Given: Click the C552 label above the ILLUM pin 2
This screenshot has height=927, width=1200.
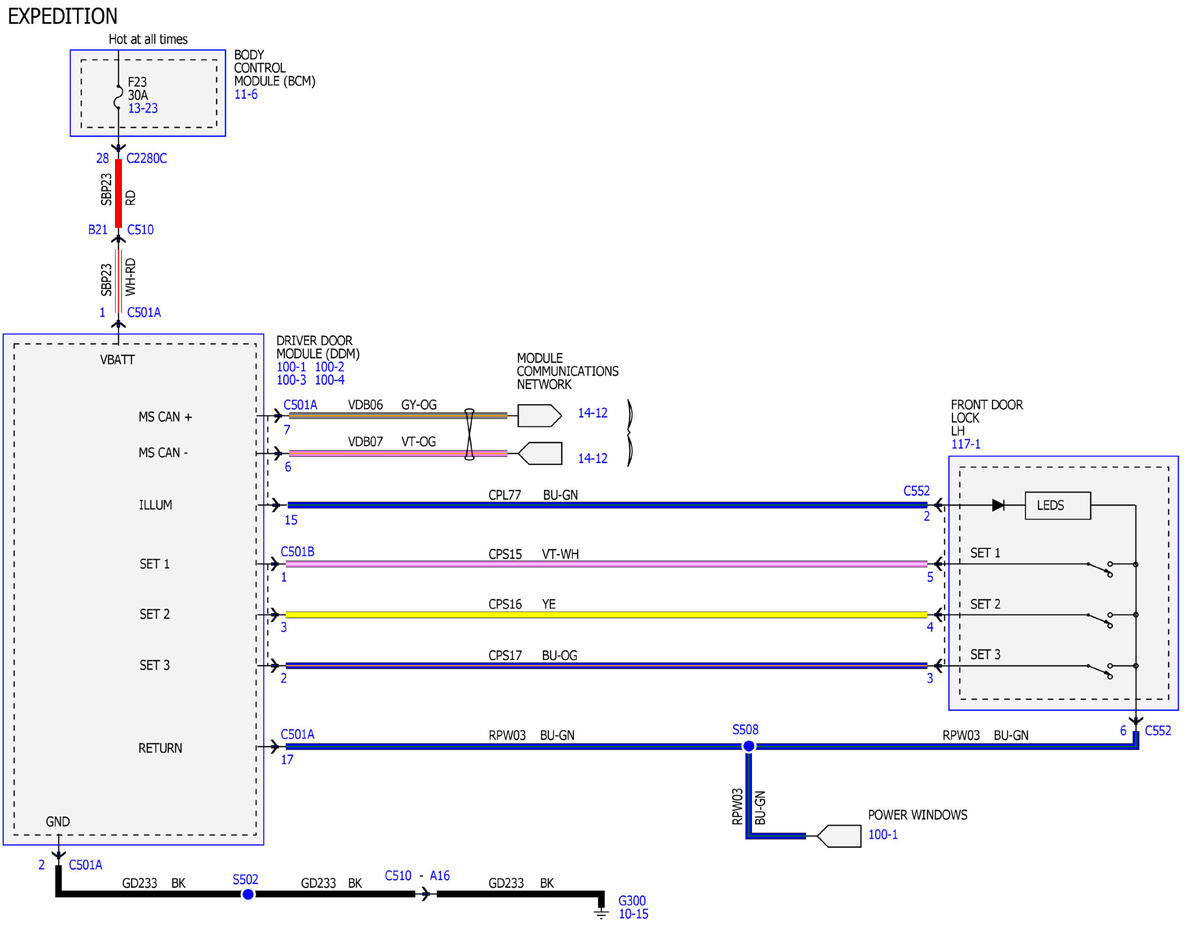Looking at the screenshot, I should pos(916,491).
